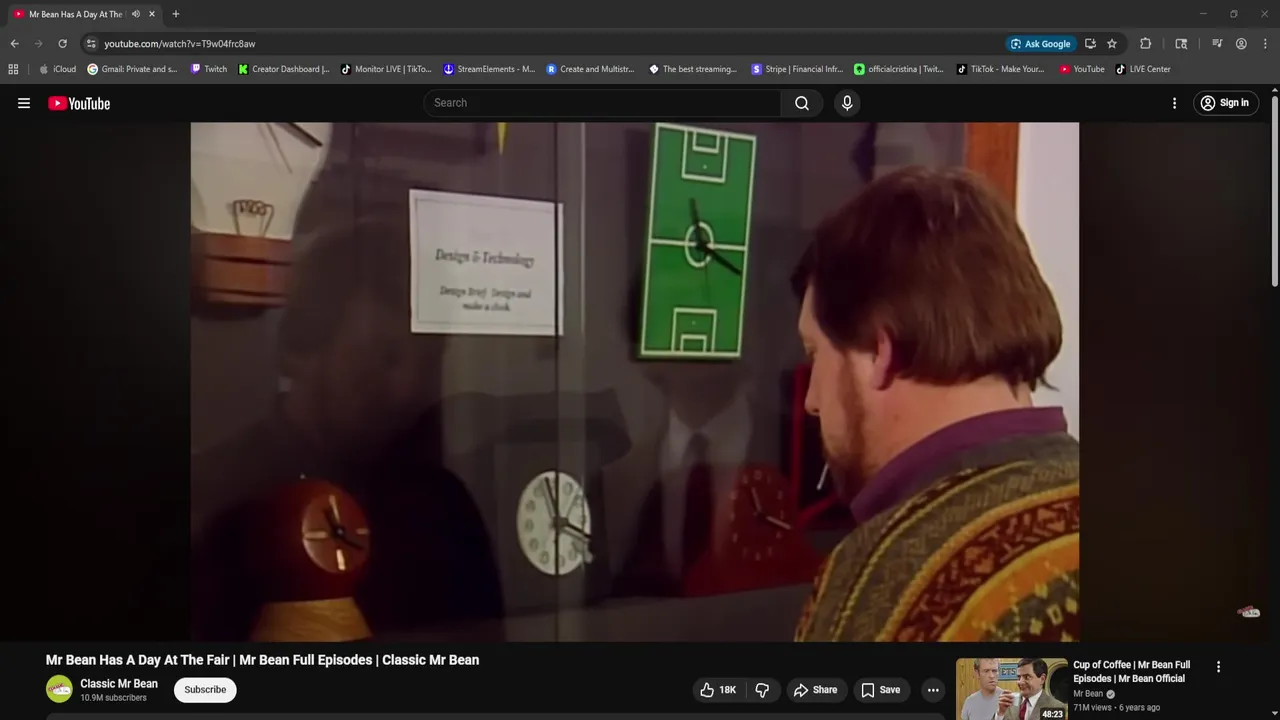Click the page vertical scrollbar
The image size is (1280, 720).
pyautogui.click(x=1274, y=190)
